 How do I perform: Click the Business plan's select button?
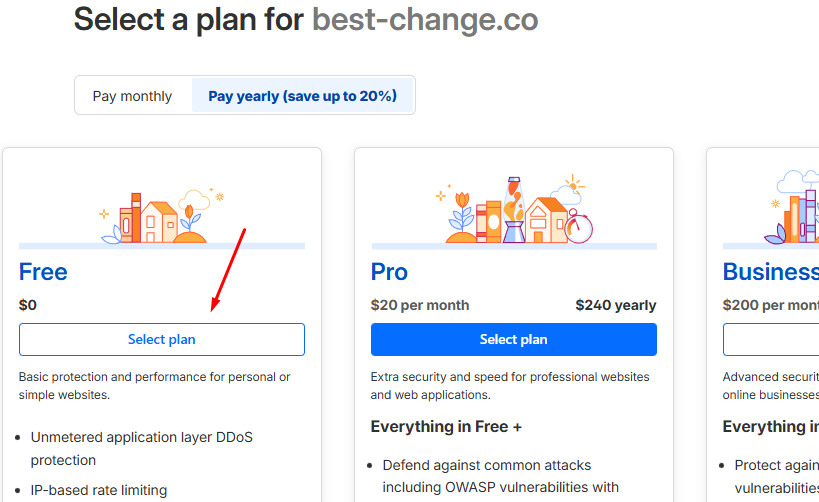pyautogui.click(x=771, y=339)
